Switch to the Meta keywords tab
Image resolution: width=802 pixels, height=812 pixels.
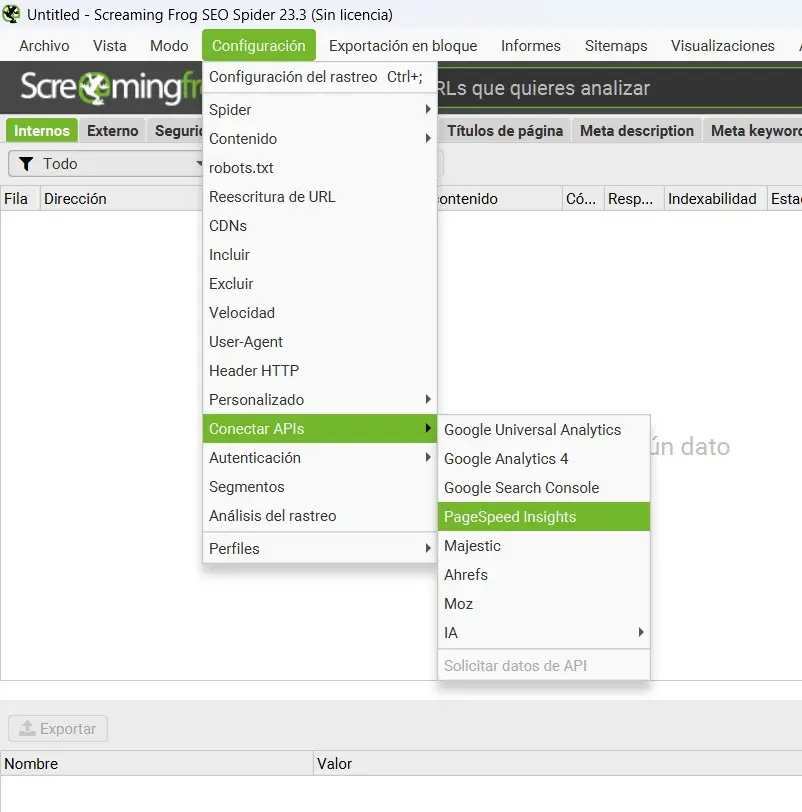(755, 130)
